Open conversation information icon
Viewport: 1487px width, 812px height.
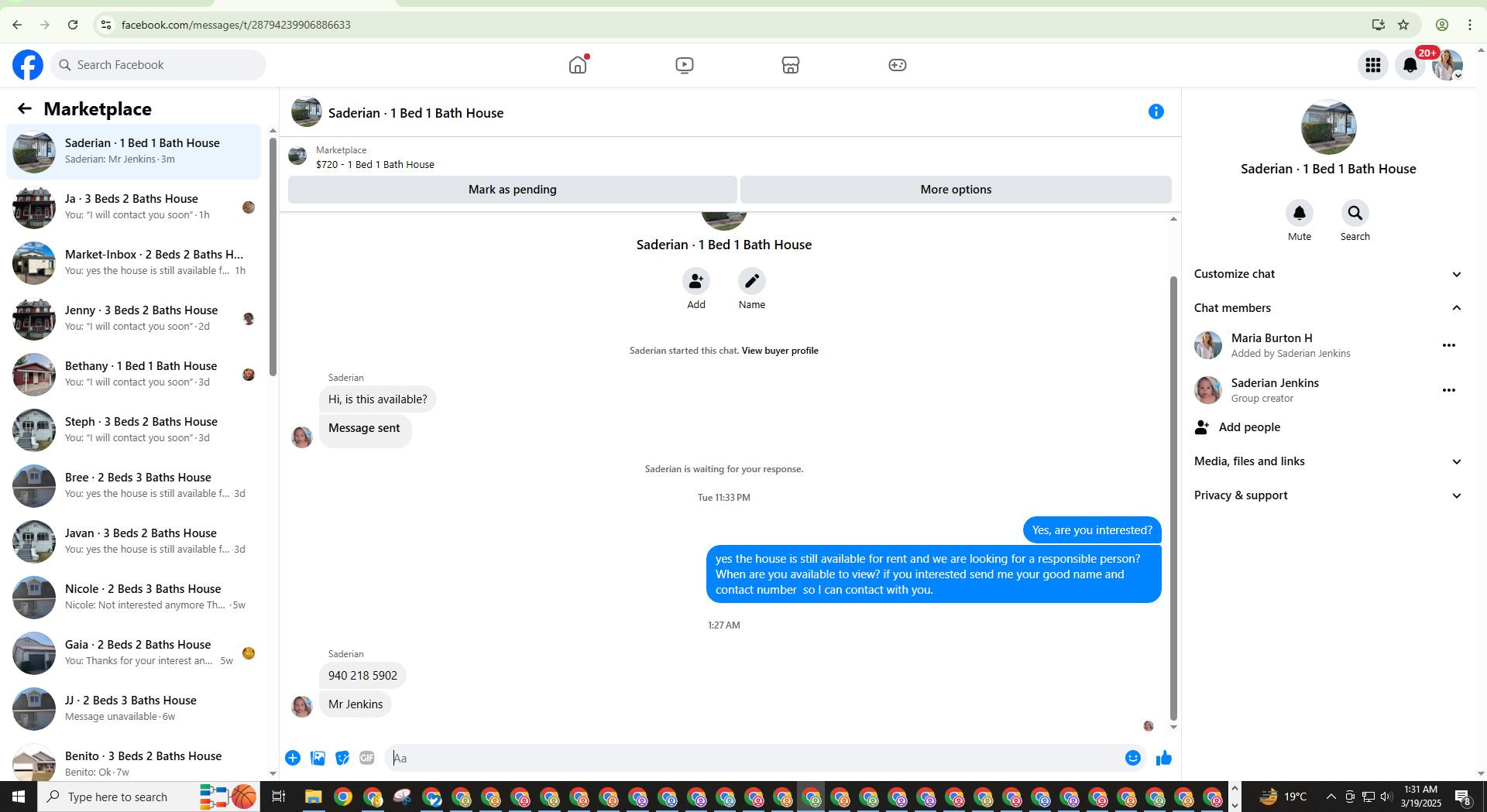[x=1156, y=112]
